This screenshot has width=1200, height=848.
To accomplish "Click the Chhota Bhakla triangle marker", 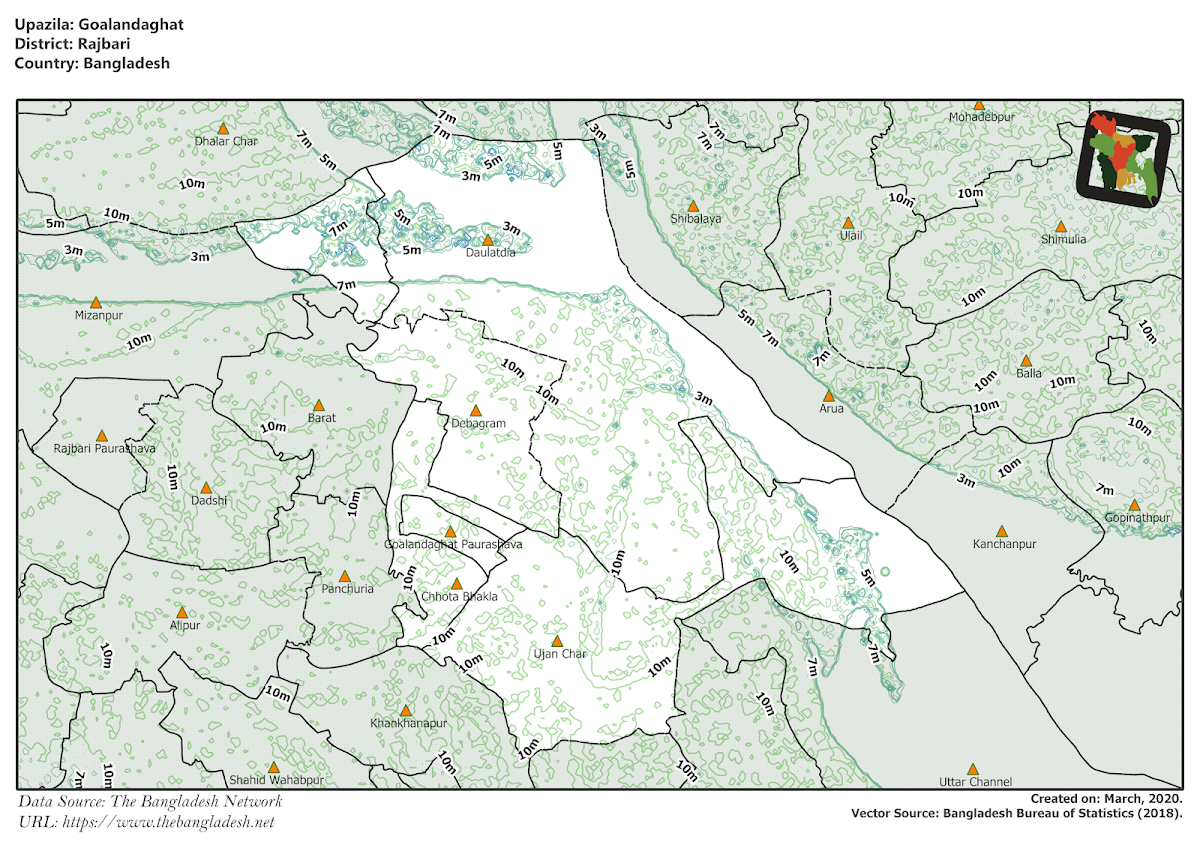I will (458, 584).
